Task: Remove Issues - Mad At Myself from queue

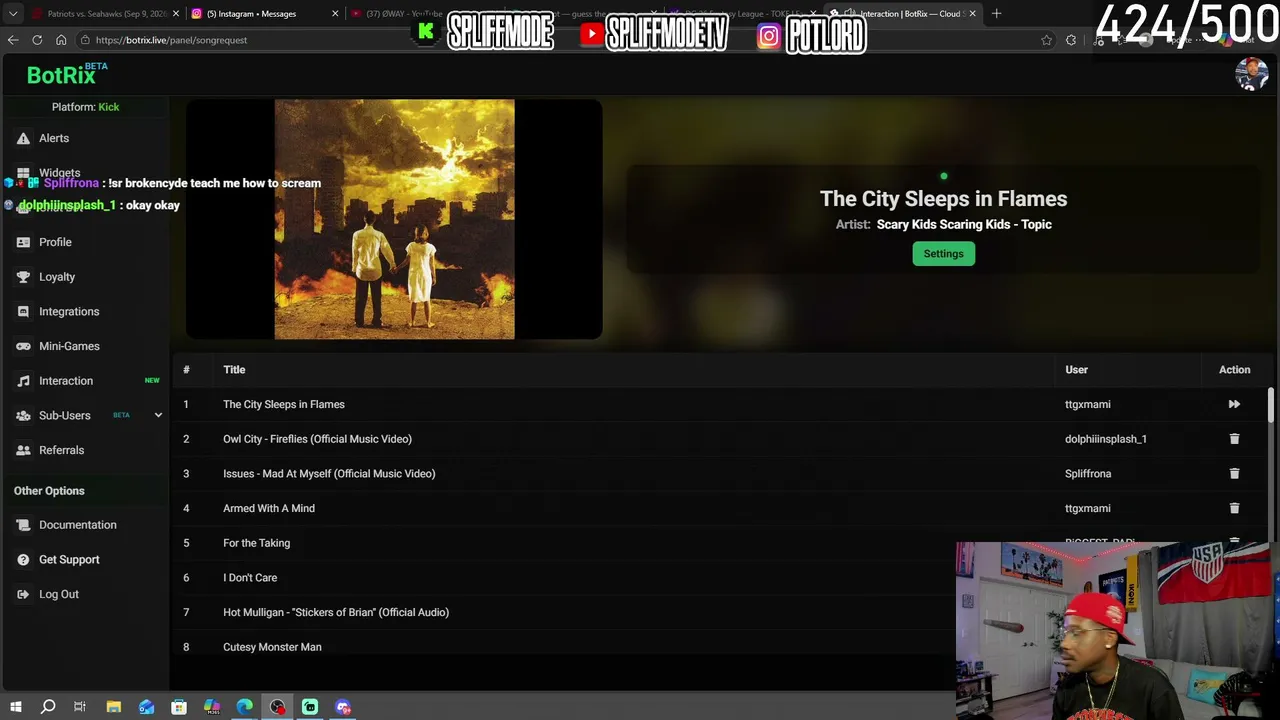Action: point(1234,474)
